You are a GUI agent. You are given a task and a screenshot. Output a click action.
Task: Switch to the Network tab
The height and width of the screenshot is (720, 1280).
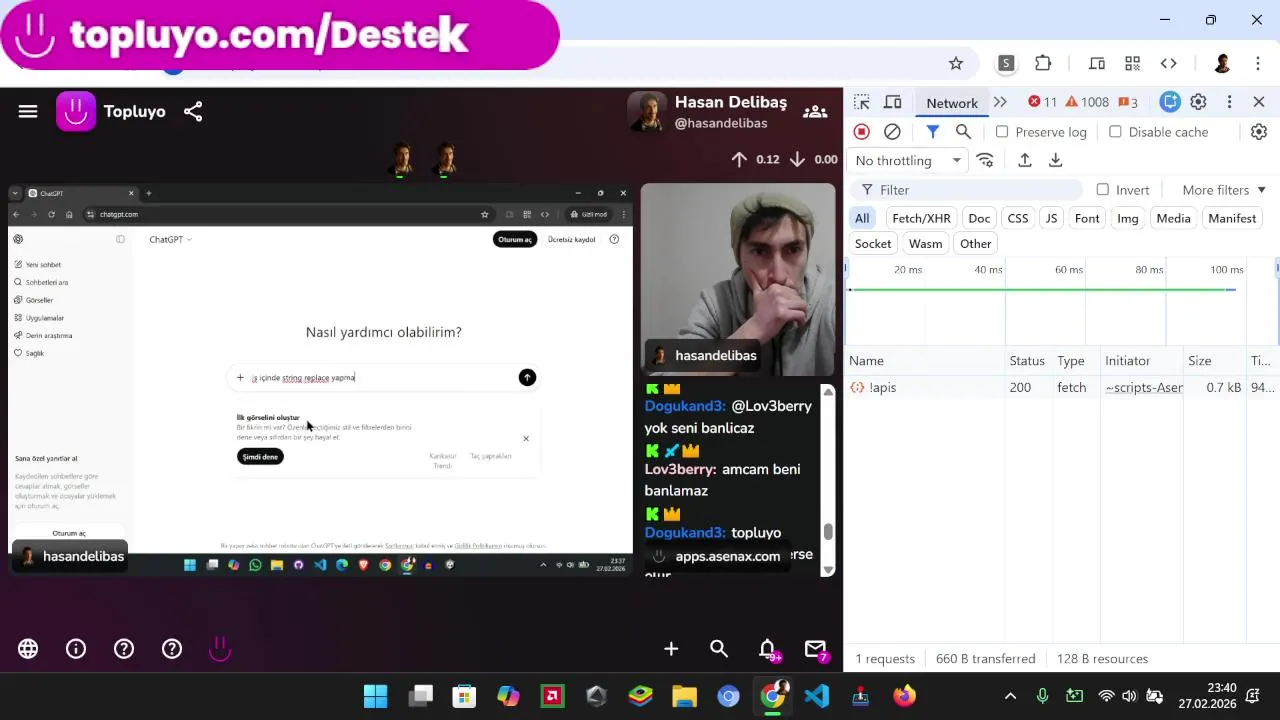point(952,102)
